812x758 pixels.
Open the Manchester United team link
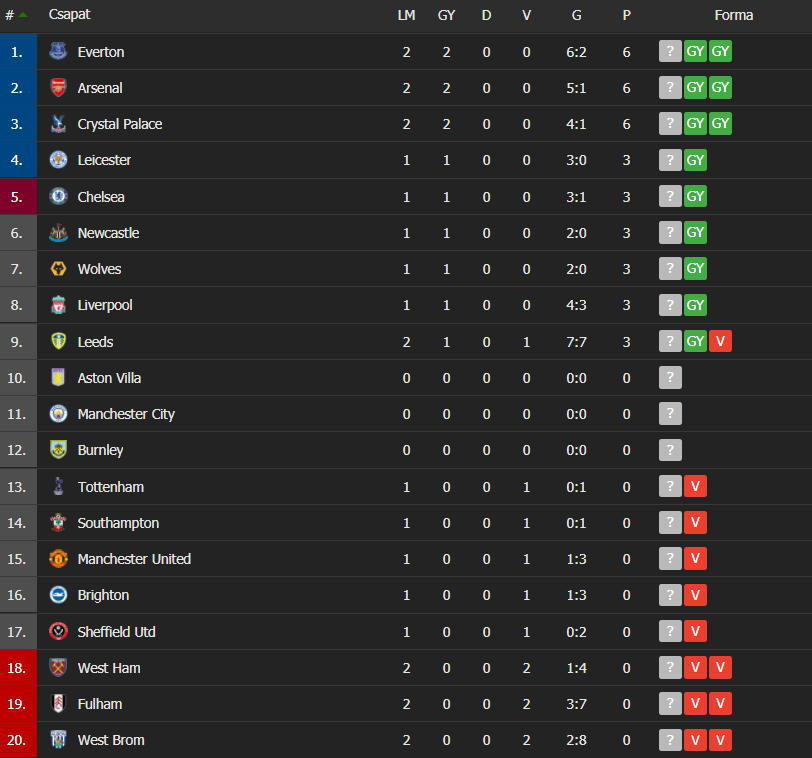[134, 559]
